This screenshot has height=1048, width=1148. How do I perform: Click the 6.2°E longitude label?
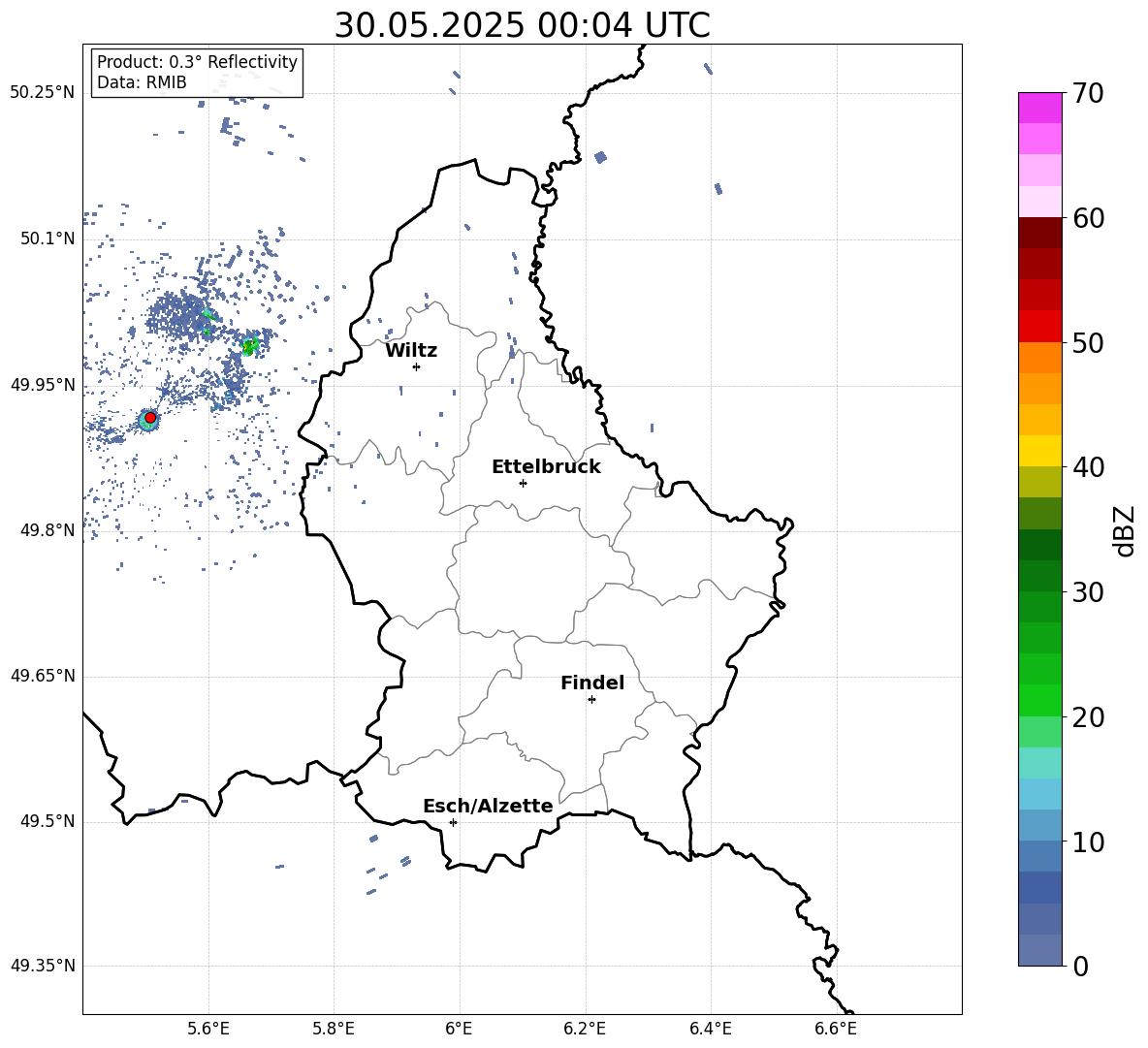tap(585, 1029)
